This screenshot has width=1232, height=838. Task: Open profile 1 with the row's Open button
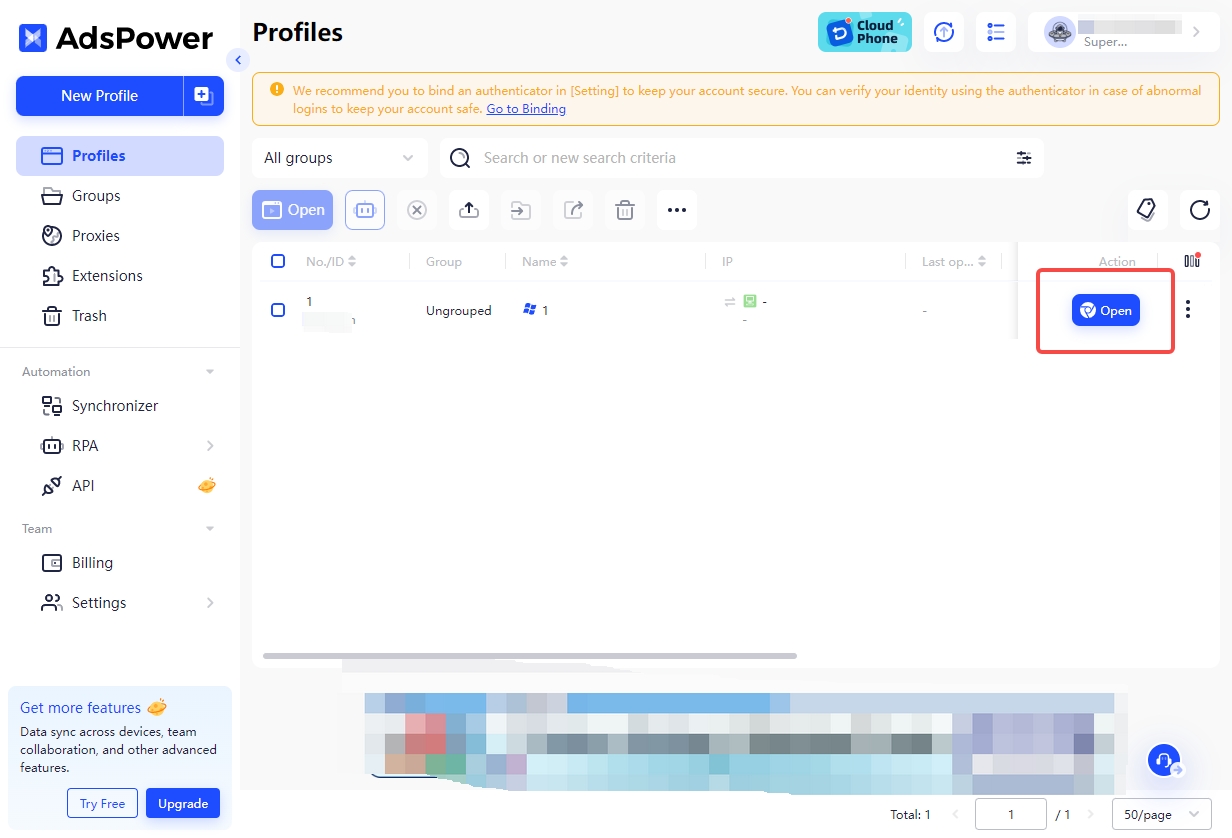pos(1106,311)
